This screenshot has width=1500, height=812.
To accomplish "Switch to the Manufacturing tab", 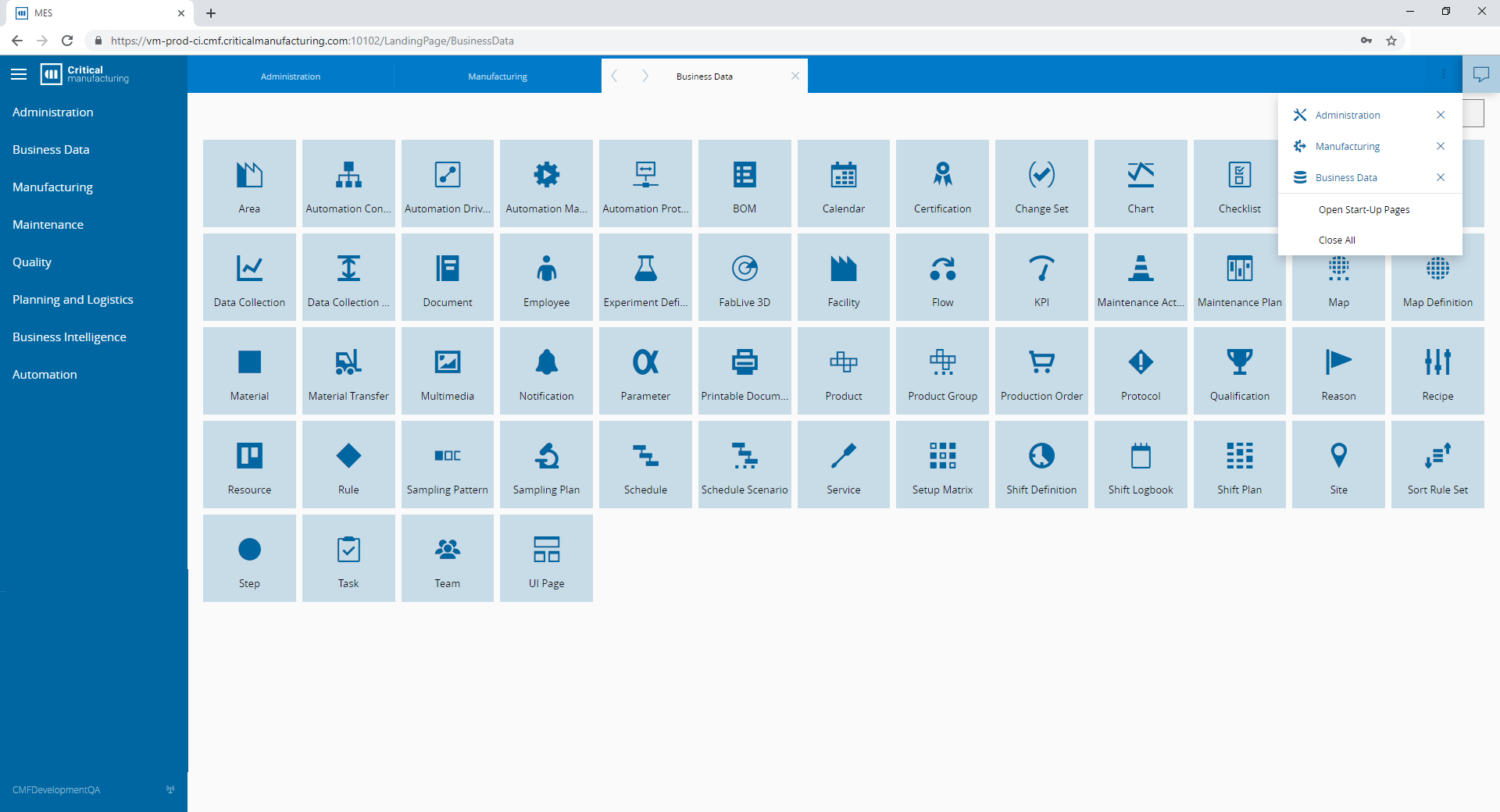I will click(x=498, y=77).
